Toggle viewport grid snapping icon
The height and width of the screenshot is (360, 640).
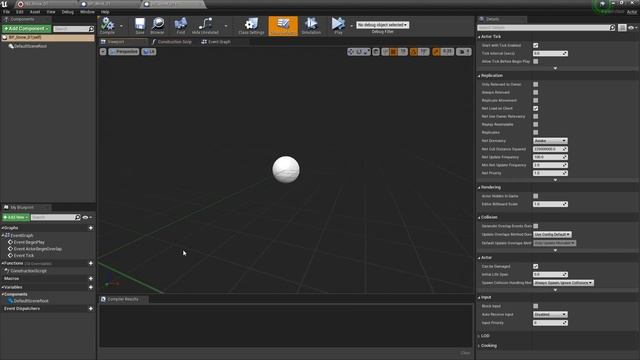(x=393, y=51)
